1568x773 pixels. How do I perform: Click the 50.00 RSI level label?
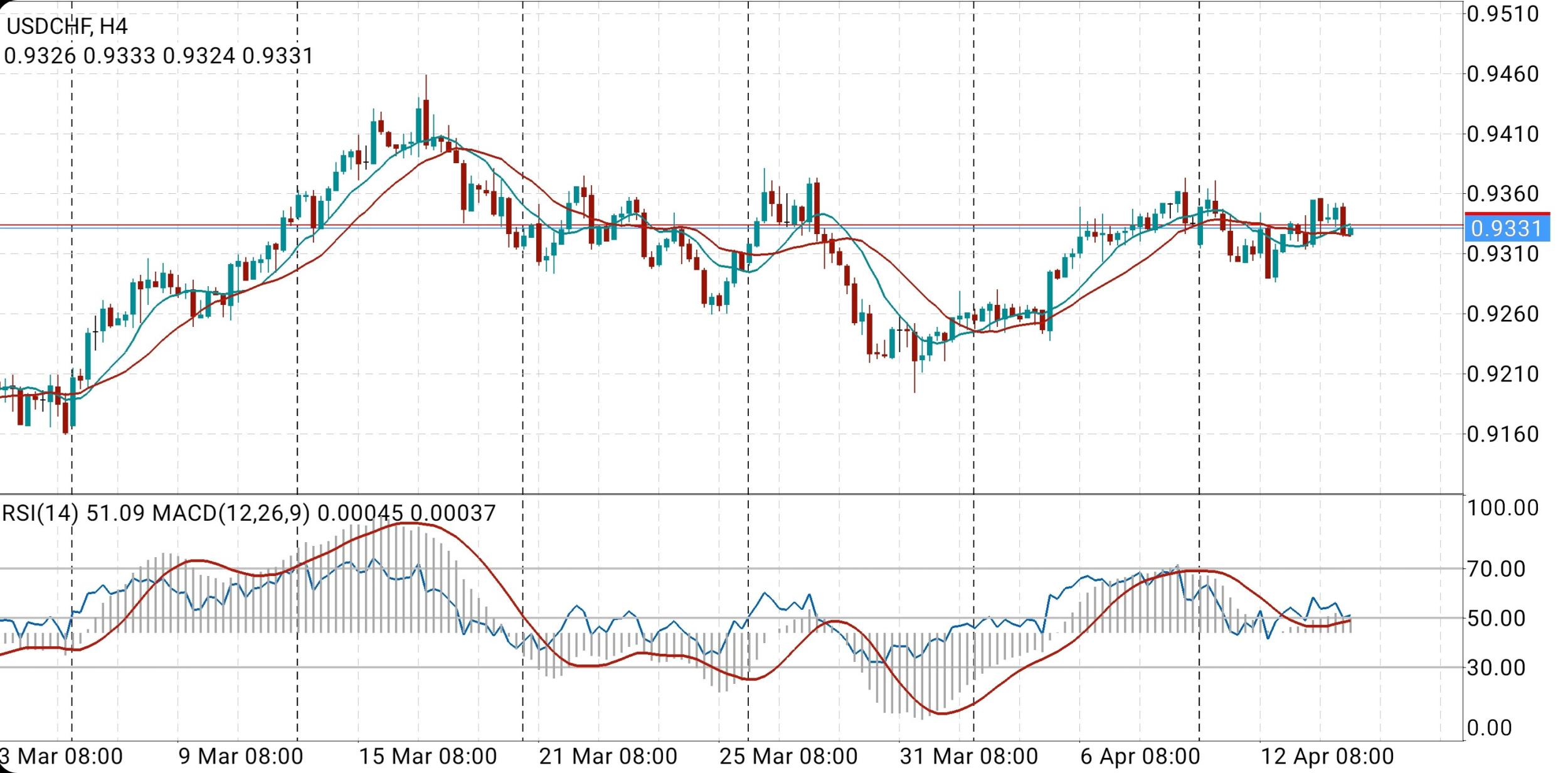[x=1496, y=619]
